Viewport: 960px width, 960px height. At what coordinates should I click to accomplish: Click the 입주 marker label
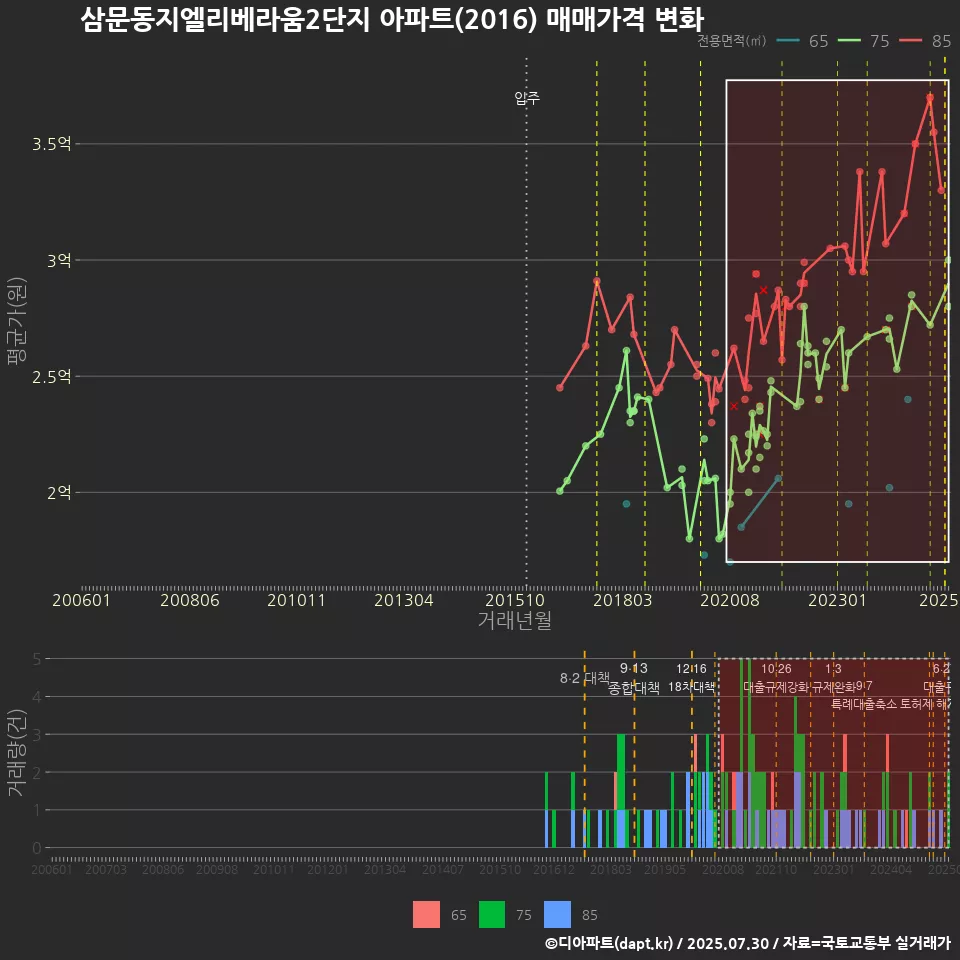click(527, 98)
